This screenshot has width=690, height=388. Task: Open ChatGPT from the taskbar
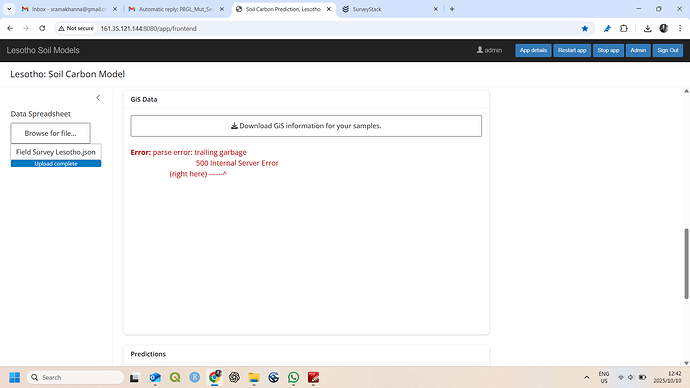pyautogui.click(x=234, y=377)
